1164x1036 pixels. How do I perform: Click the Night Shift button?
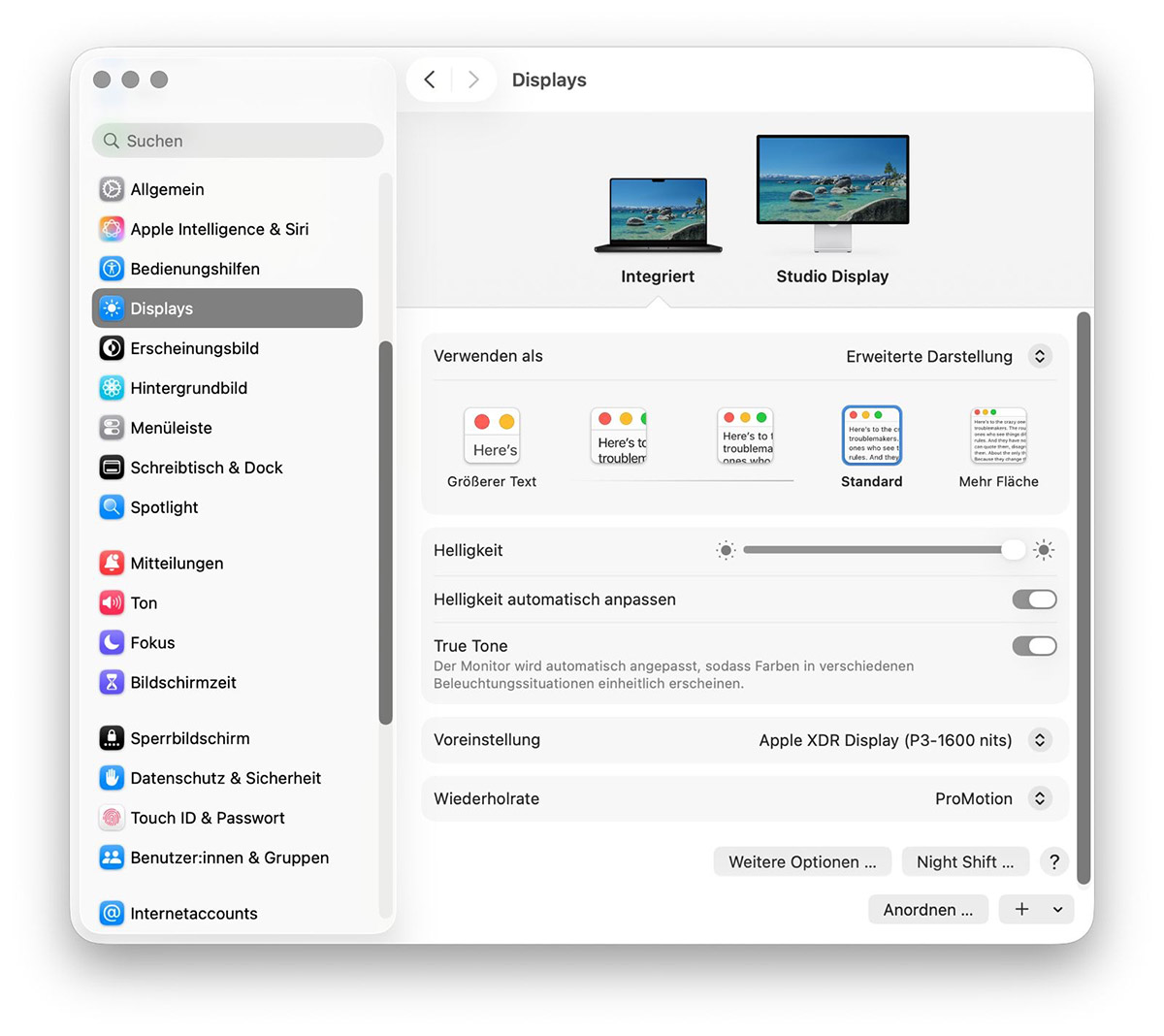(965, 861)
